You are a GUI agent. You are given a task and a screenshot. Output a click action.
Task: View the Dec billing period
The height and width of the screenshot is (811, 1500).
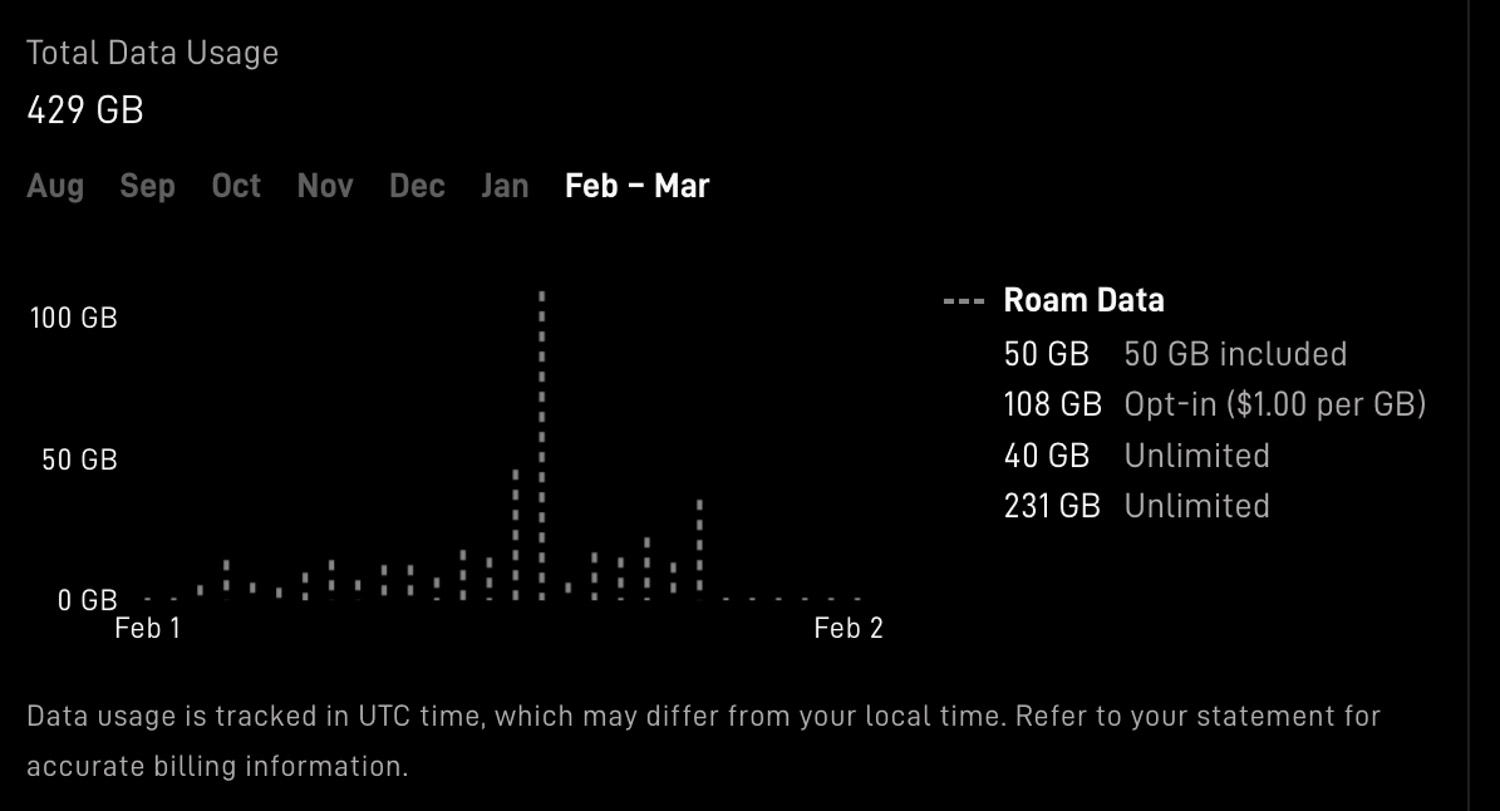tap(417, 186)
